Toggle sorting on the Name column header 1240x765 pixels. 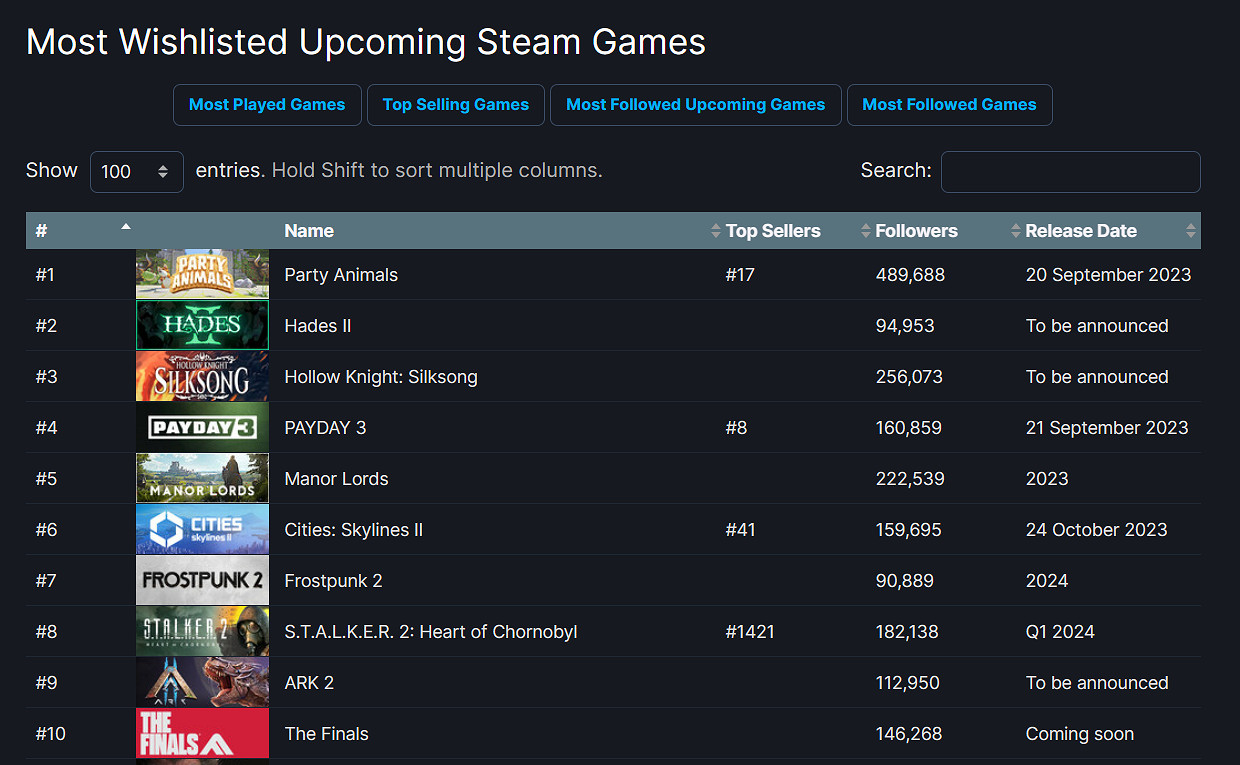pos(309,230)
